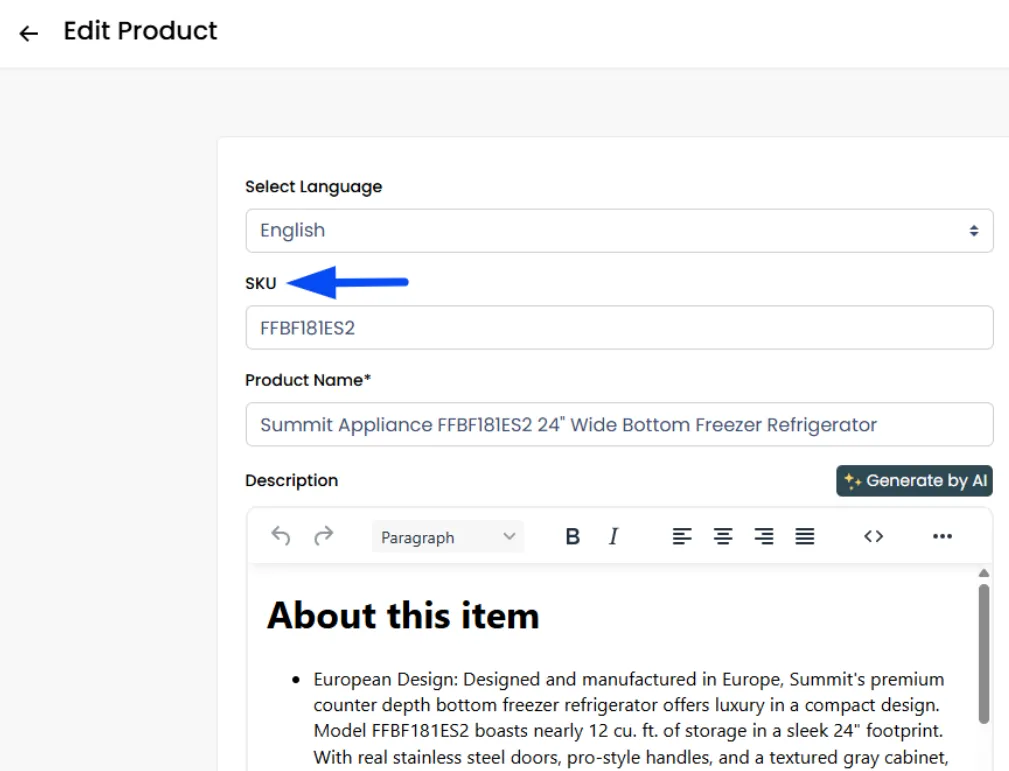
Task: Undo the last edit in editor
Action: [x=281, y=536]
